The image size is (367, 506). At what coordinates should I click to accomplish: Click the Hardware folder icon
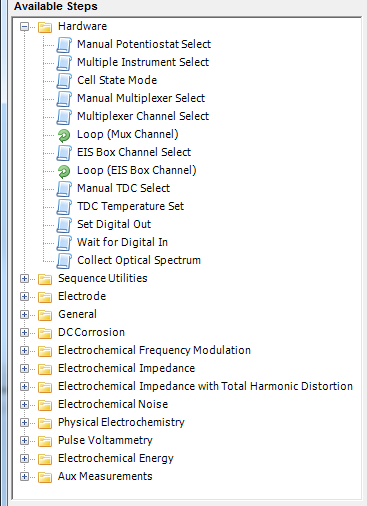pos(45,27)
